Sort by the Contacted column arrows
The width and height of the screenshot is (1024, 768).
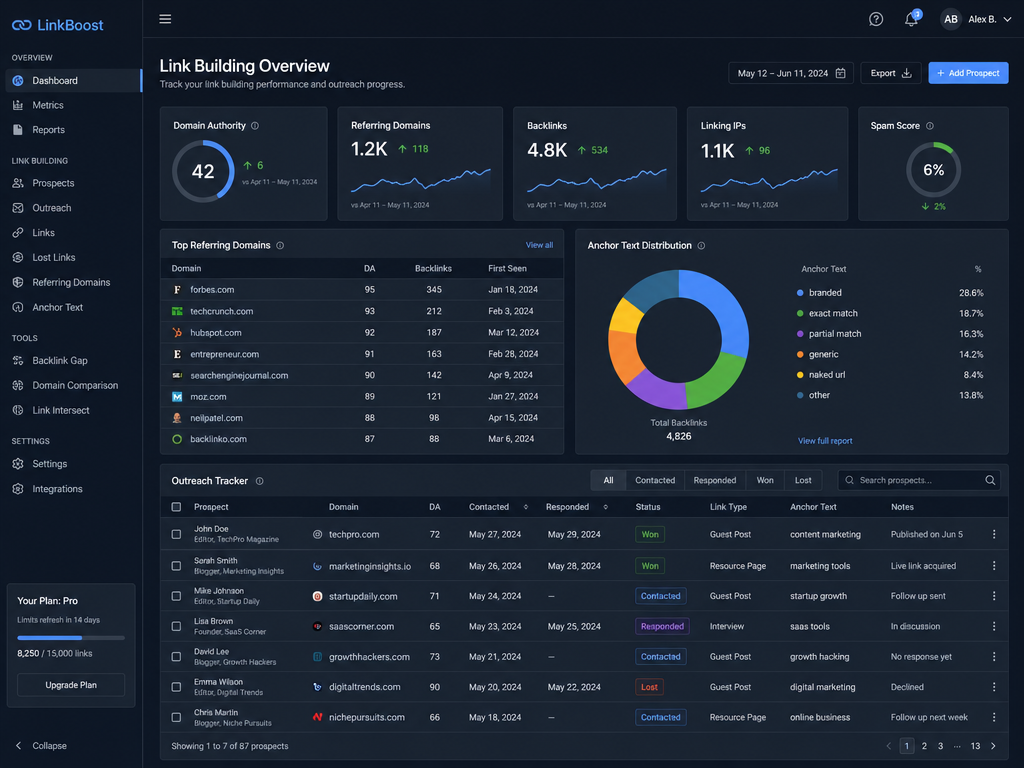[526, 507]
